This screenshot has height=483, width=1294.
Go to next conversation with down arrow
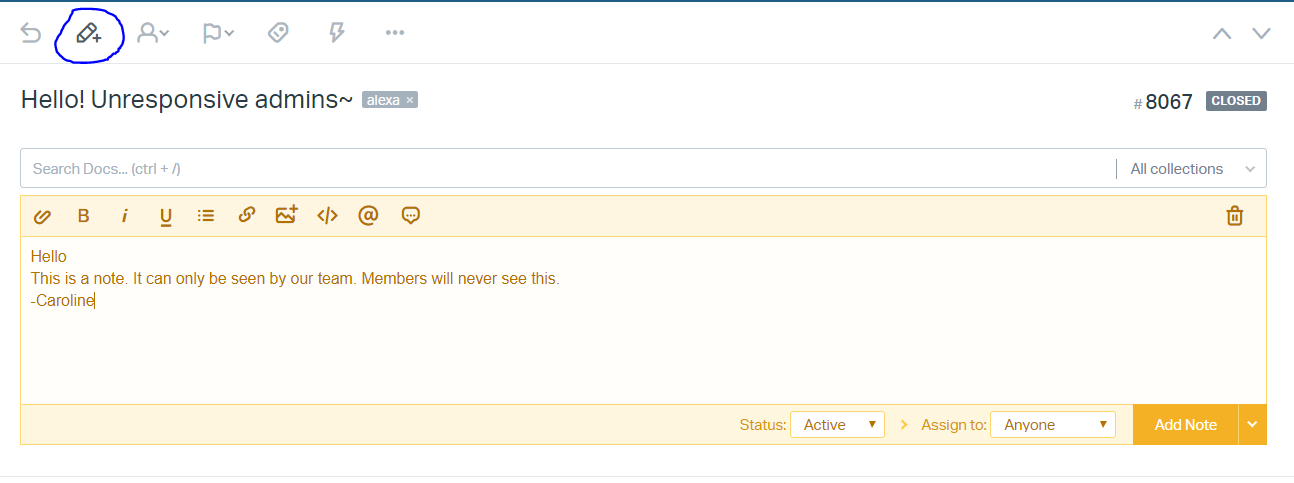coord(1261,34)
